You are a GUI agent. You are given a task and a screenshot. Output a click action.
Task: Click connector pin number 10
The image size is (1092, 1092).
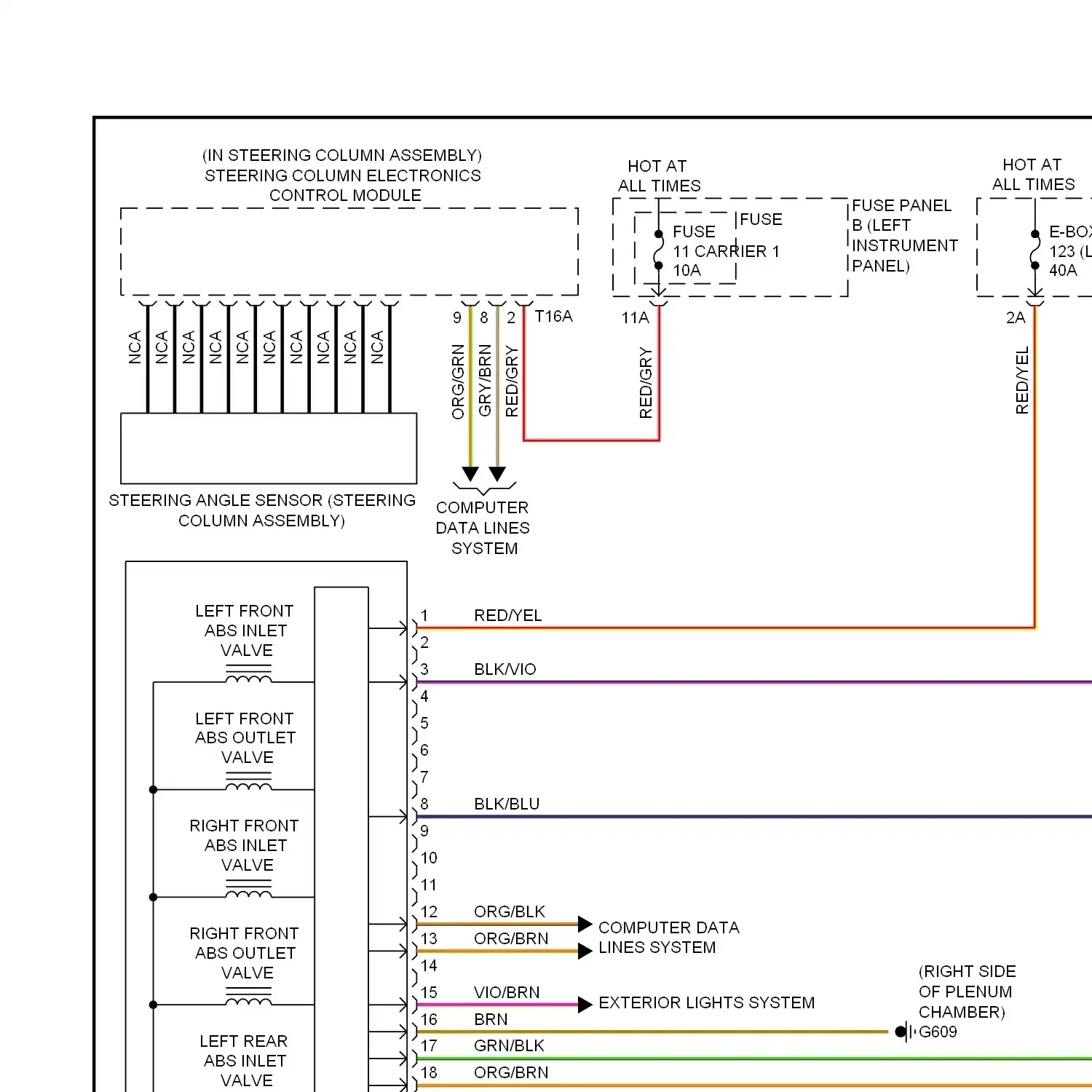(x=429, y=858)
